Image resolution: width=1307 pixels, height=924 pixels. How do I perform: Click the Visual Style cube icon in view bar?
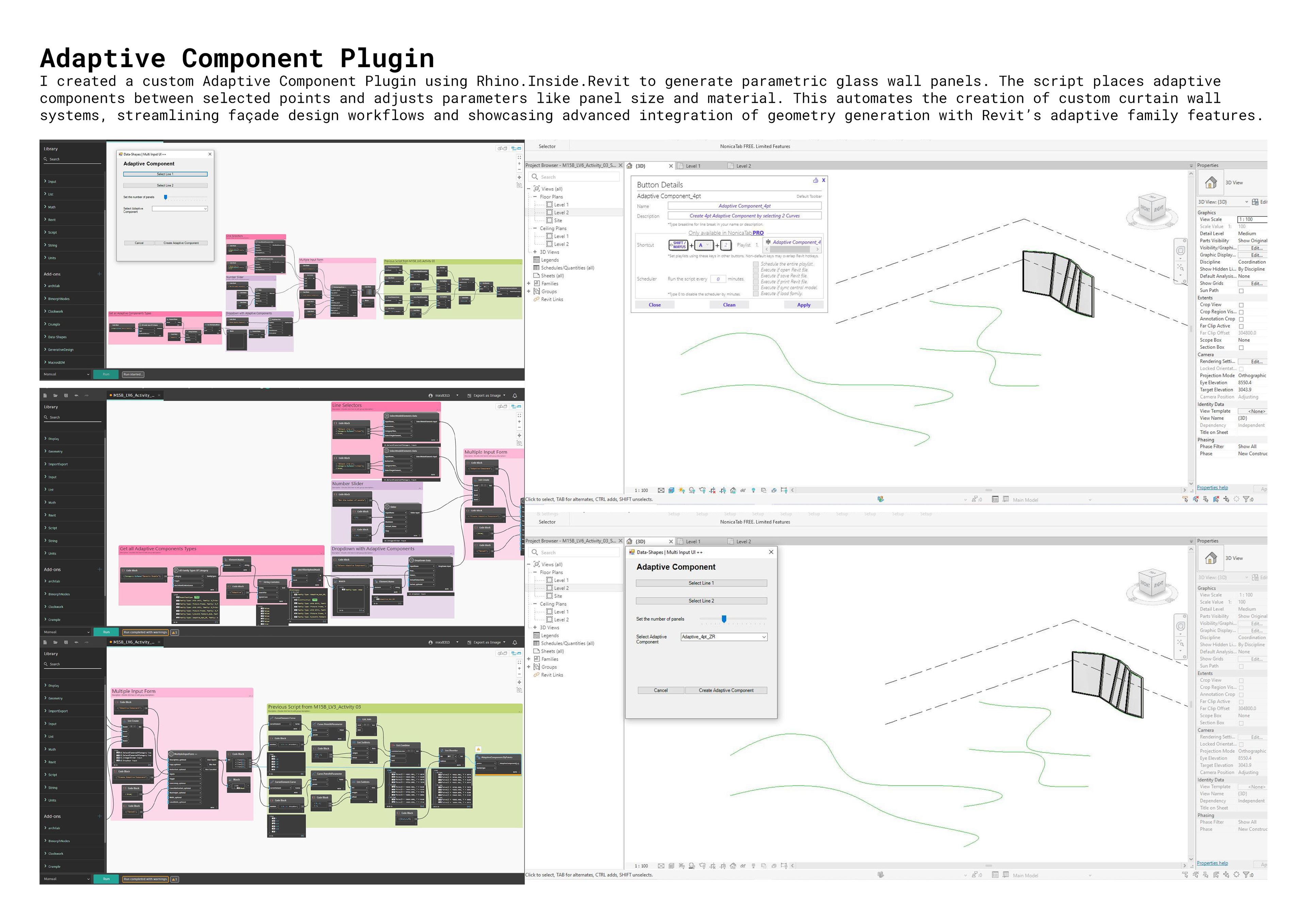pos(671,490)
